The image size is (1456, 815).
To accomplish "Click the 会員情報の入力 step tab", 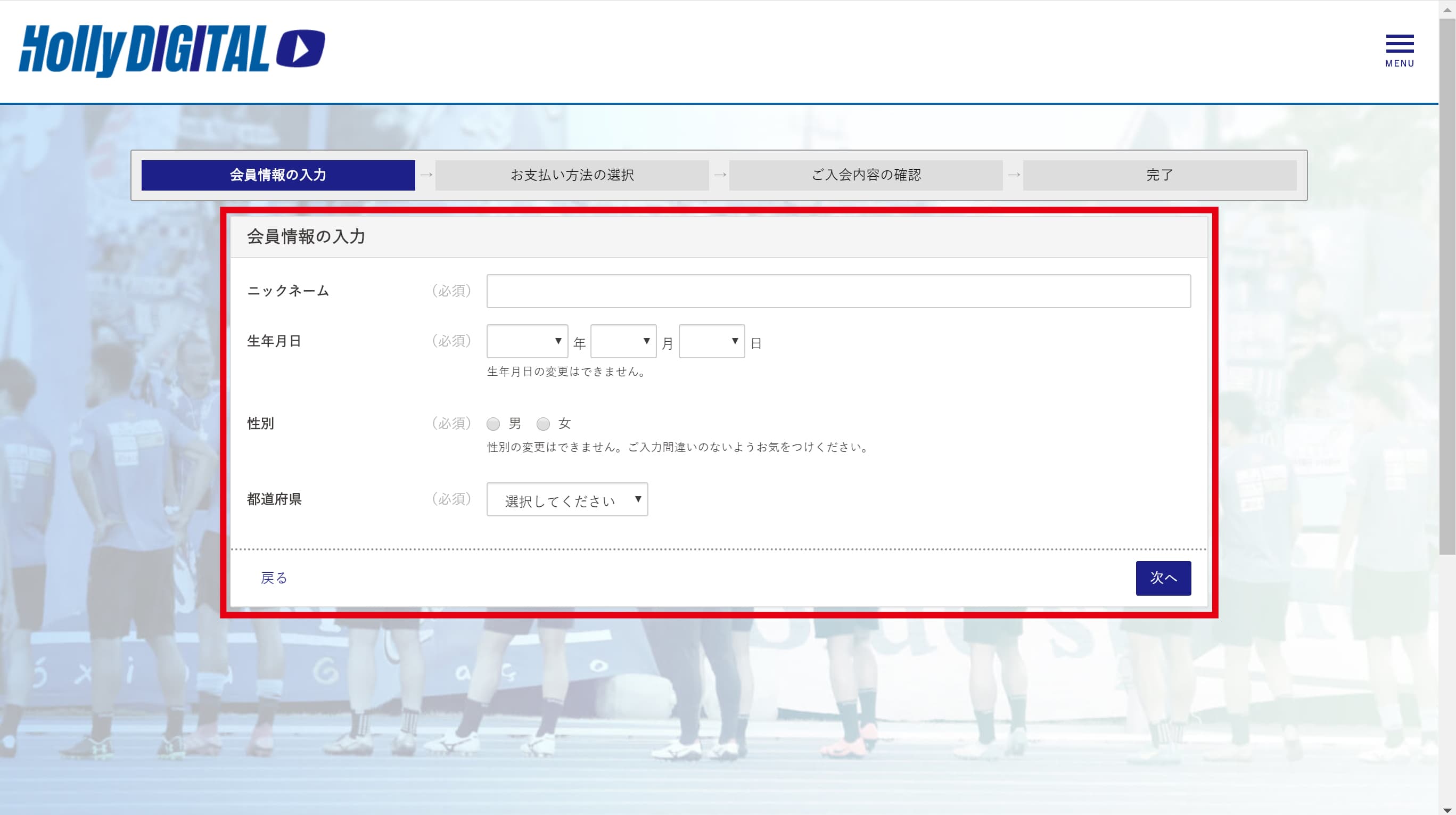I will point(278,175).
